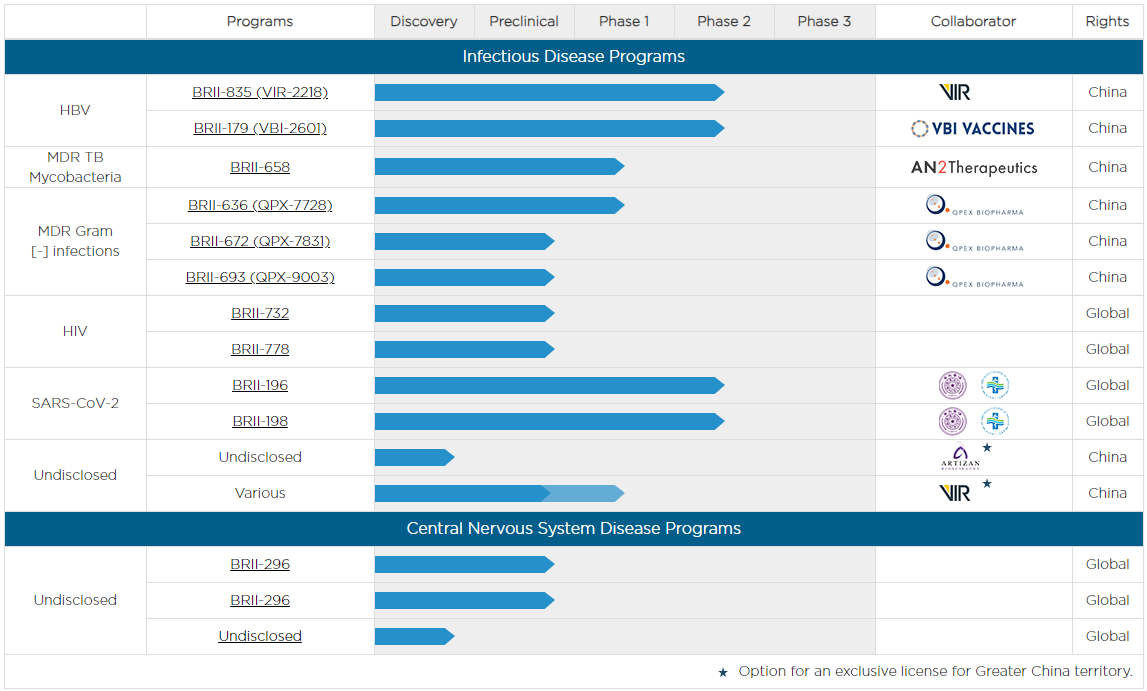
Task: Click the Central Nervous System Disease Programs banner
Action: click(x=573, y=528)
